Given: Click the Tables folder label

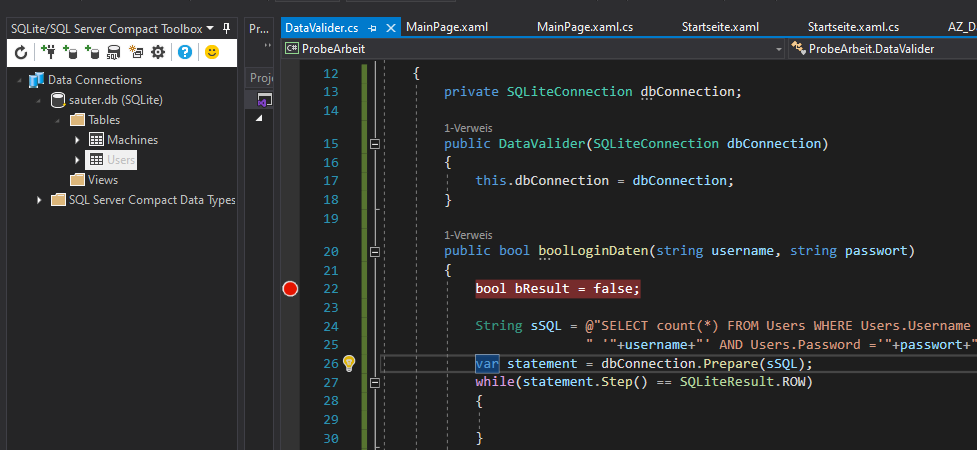Looking at the screenshot, I should click(104, 120).
